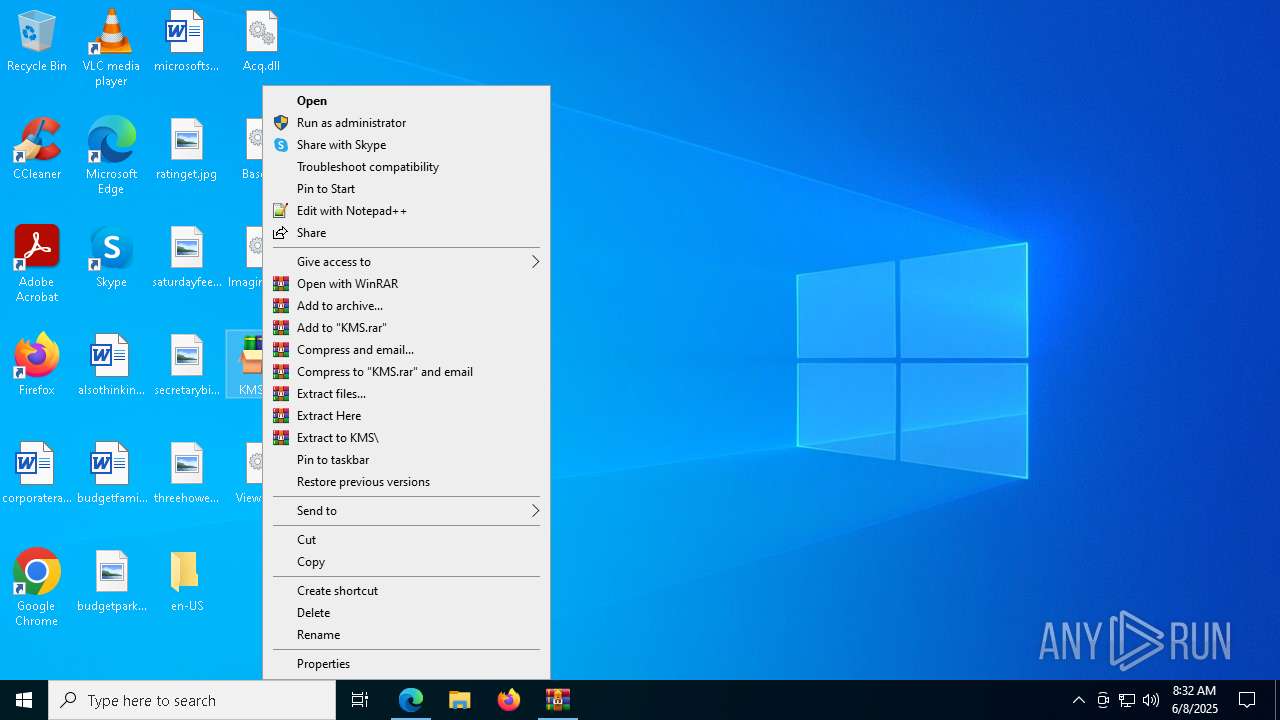Open Firefox from the taskbar
Viewport: 1280px width, 720px height.
click(509, 700)
